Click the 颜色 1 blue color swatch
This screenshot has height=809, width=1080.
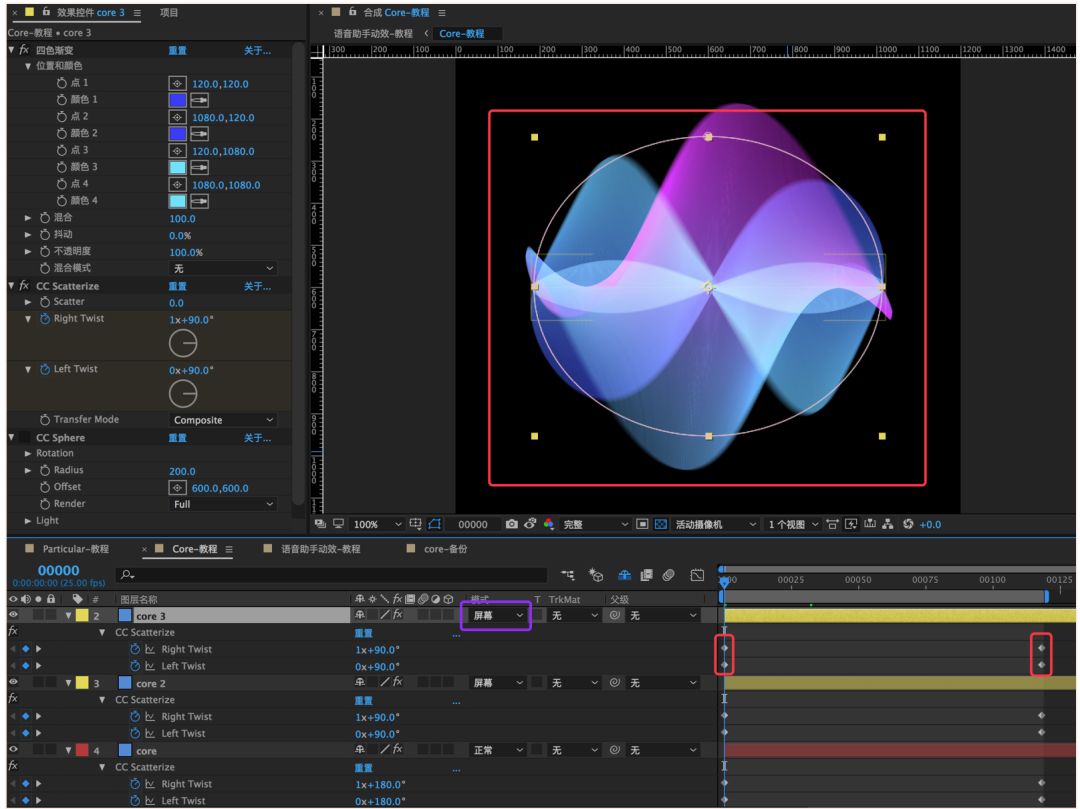(177, 101)
